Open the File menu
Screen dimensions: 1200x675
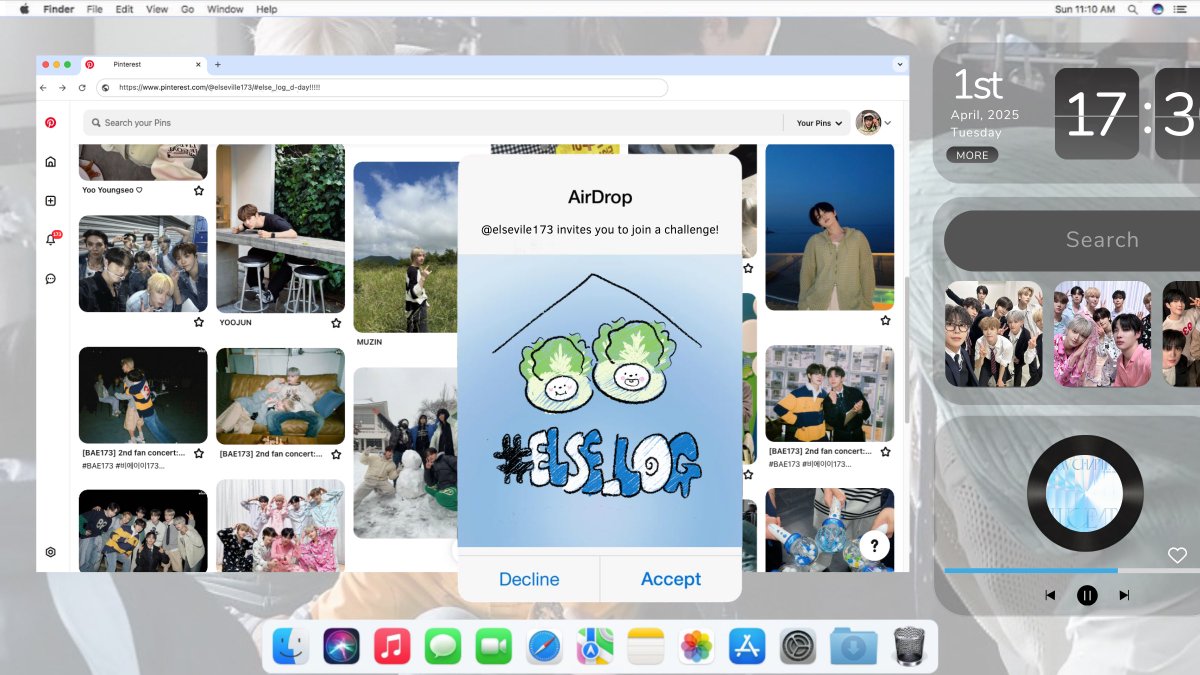(95, 9)
